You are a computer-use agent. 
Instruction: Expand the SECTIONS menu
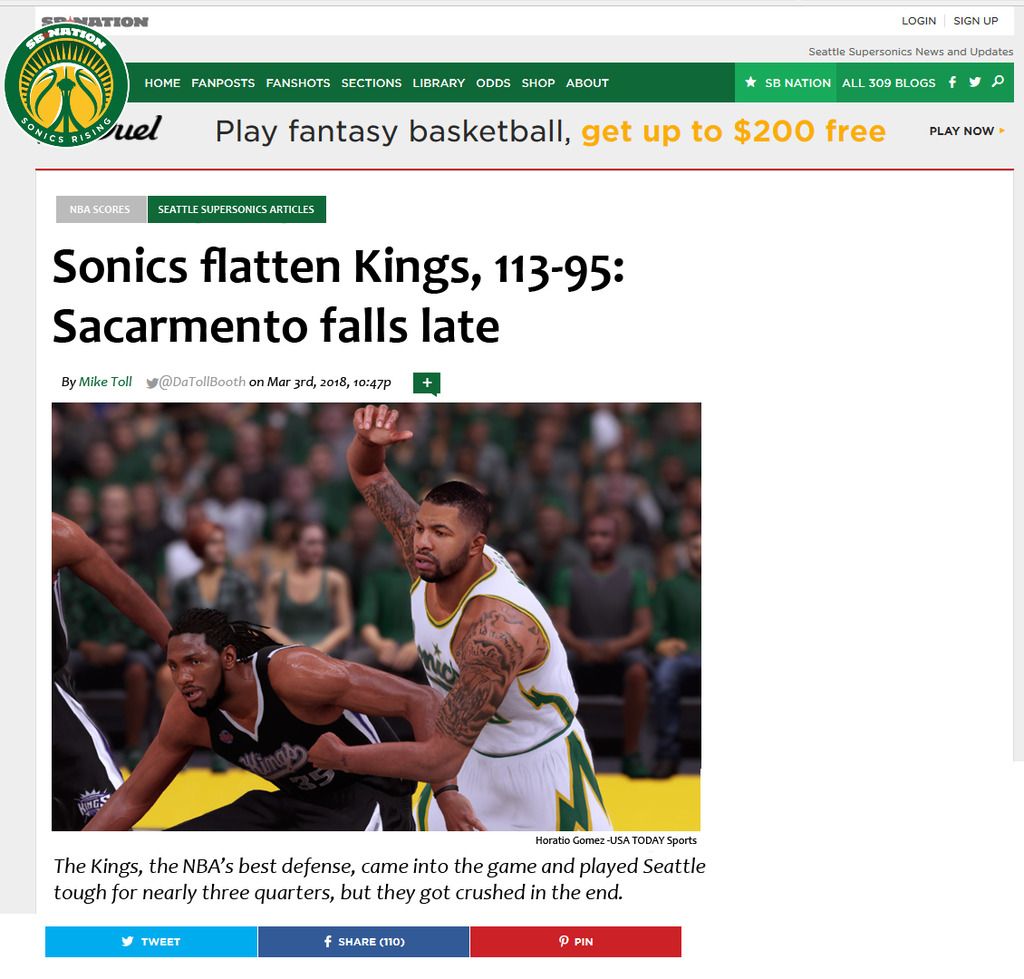[371, 83]
